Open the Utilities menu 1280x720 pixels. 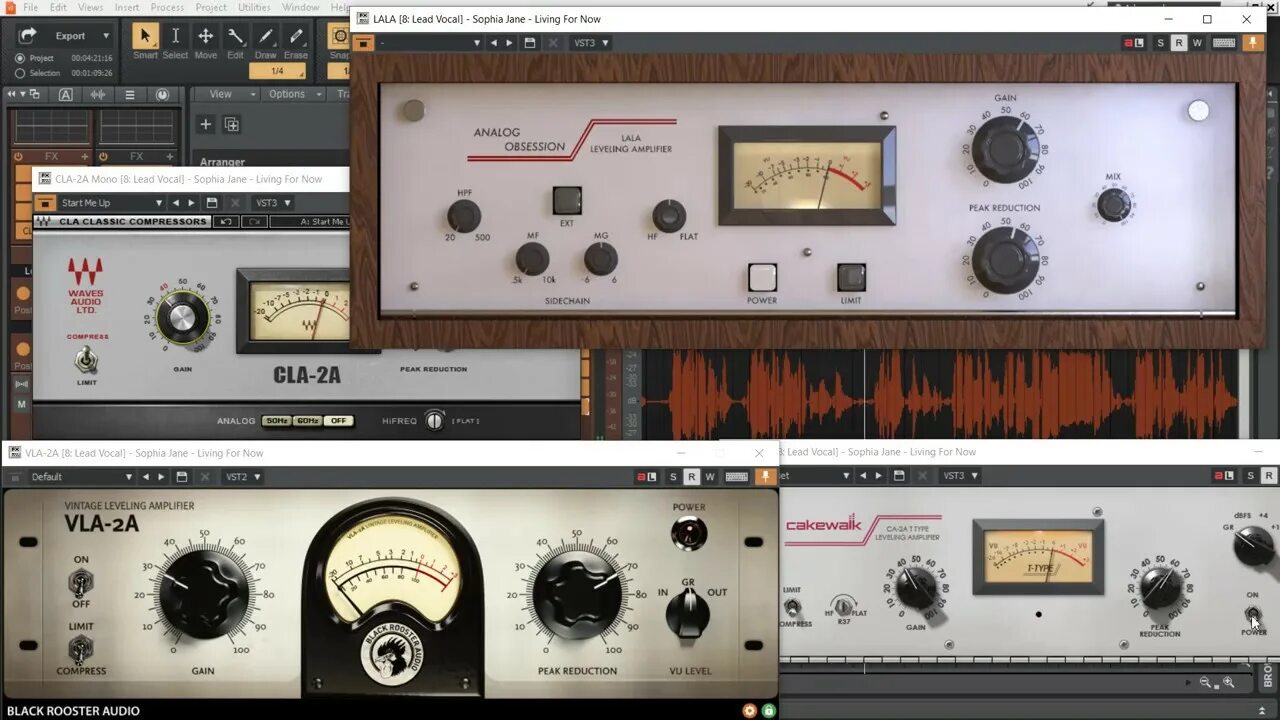[254, 7]
